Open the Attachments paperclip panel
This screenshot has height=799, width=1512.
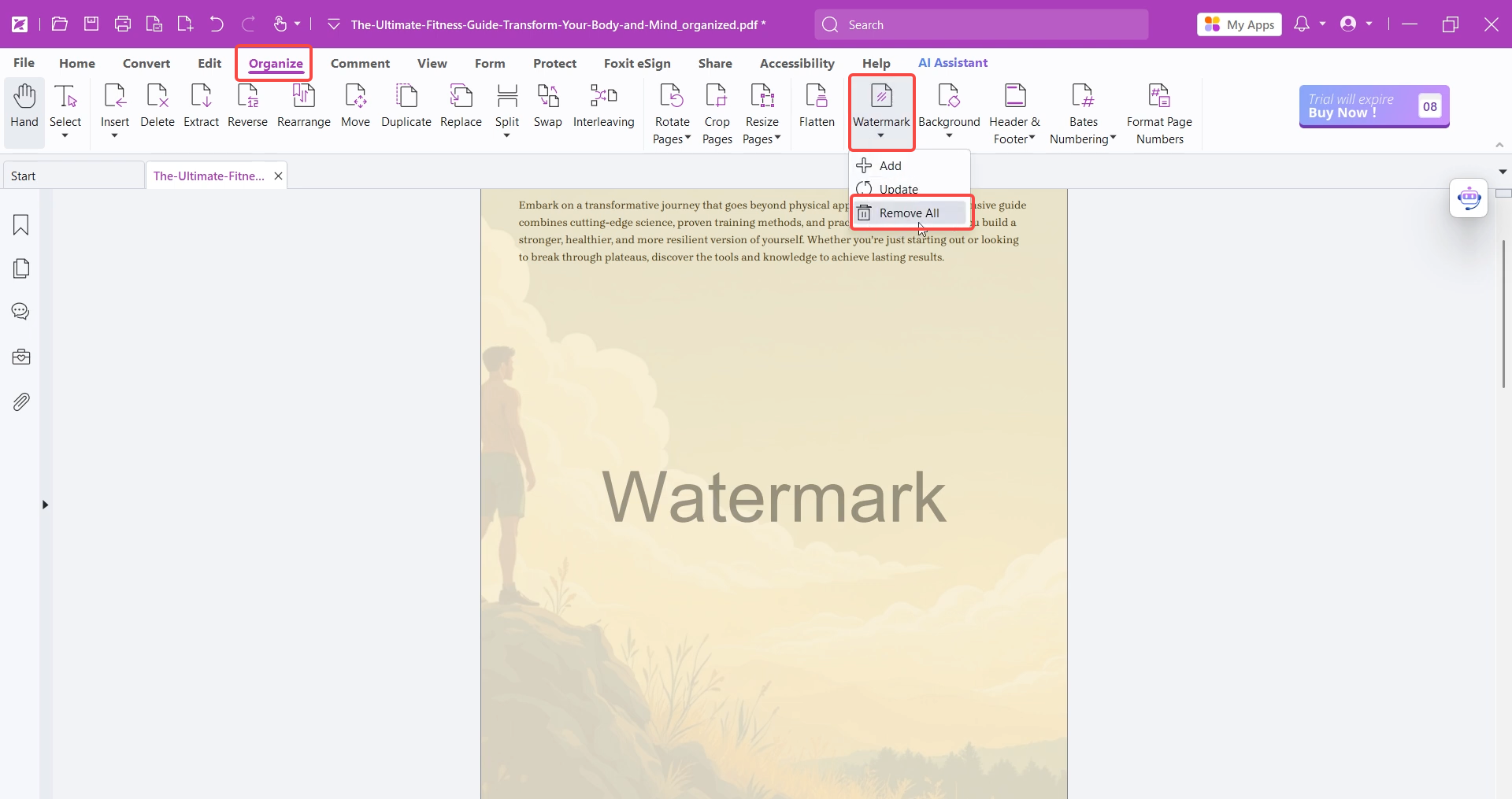click(21, 401)
